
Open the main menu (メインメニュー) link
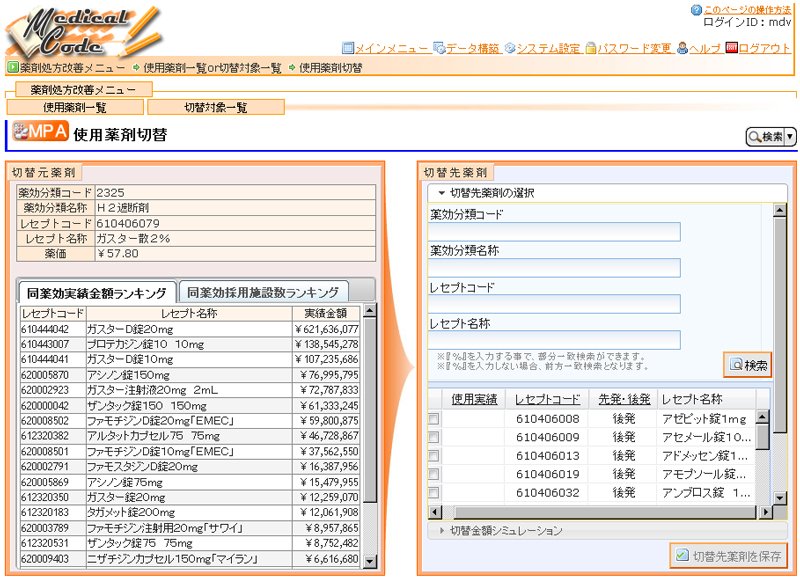coord(392,48)
